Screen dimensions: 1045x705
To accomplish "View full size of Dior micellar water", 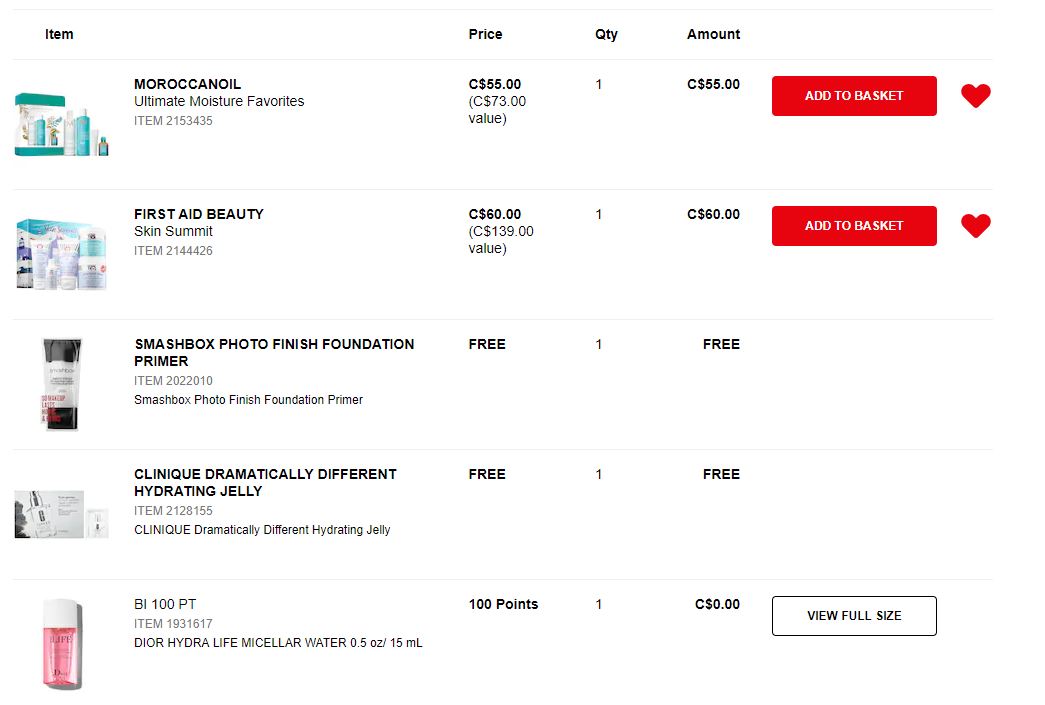I will point(854,616).
